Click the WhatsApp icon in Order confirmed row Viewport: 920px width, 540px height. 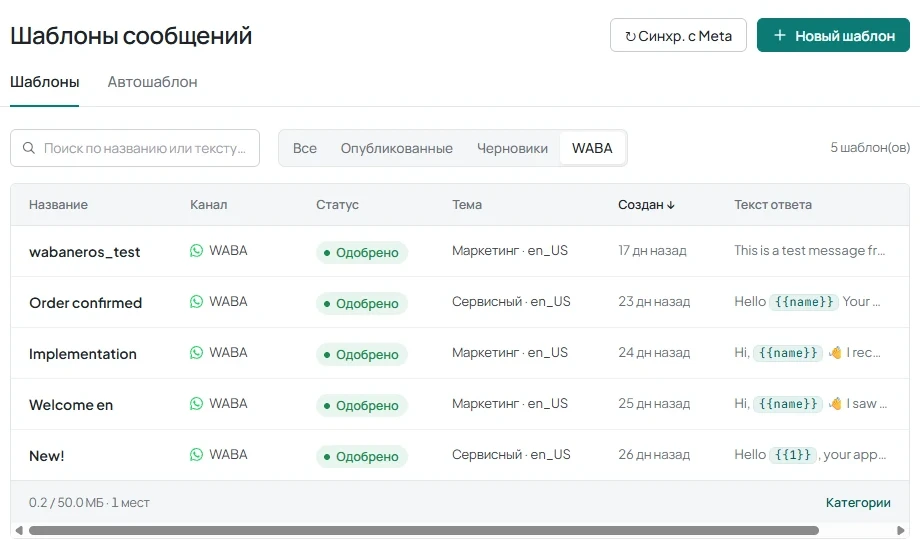coord(197,302)
